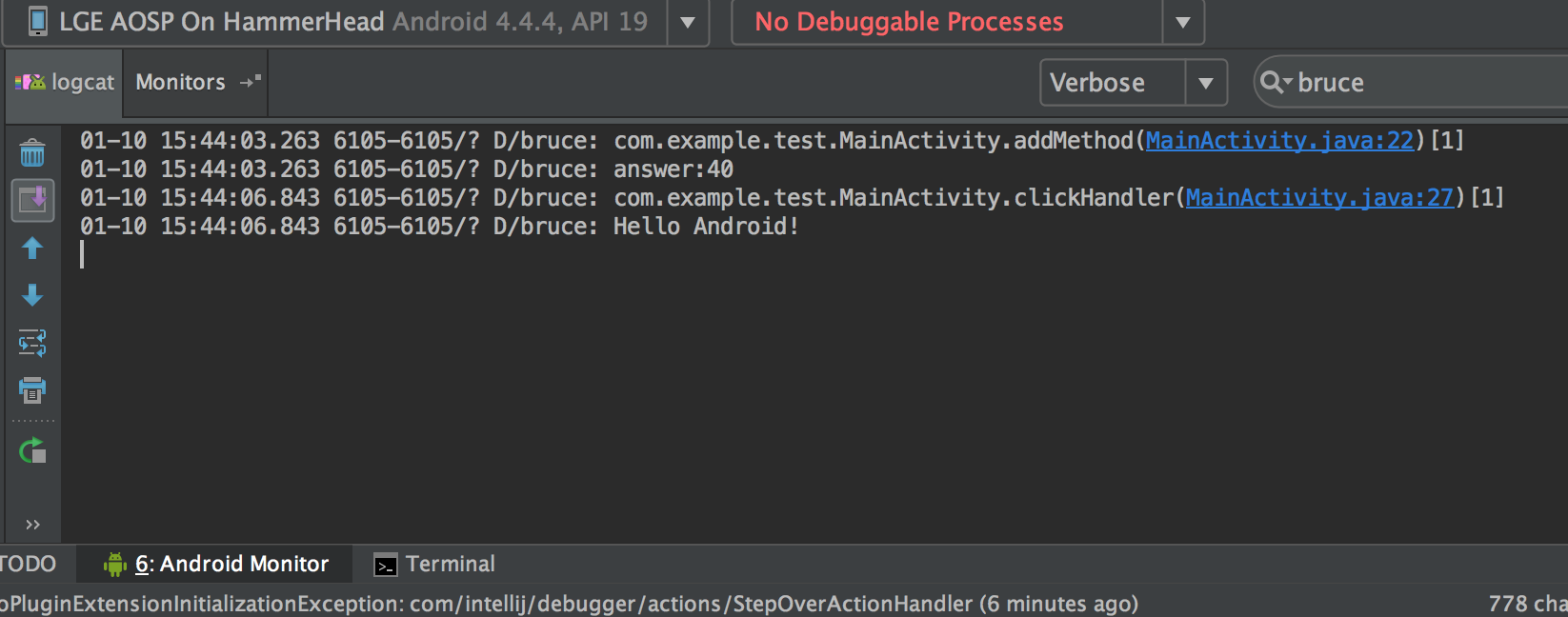Open the MainActivity.java:27 link
The width and height of the screenshot is (1568, 617).
coord(1319,198)
